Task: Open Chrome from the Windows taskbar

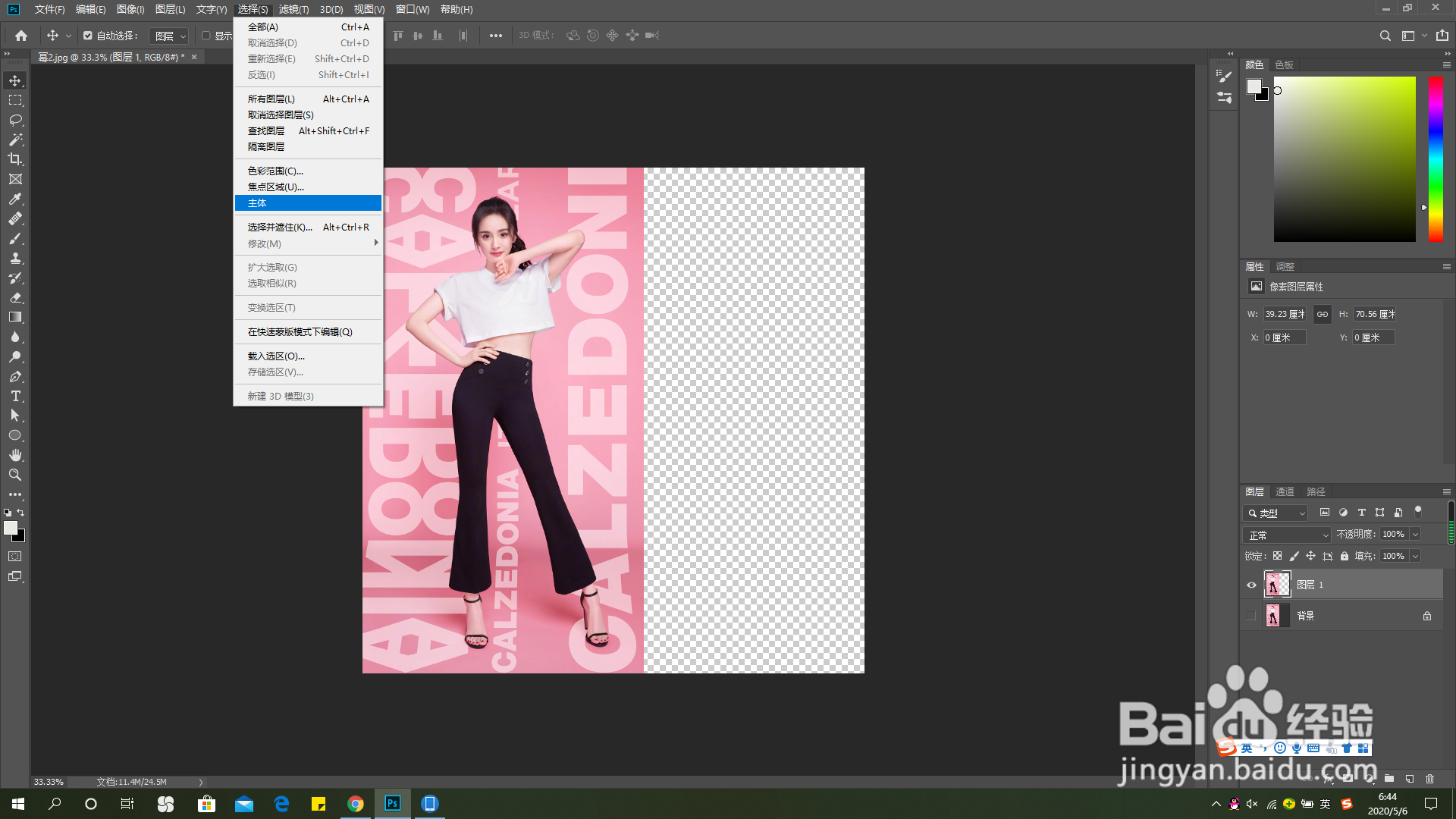Action: 356,804
